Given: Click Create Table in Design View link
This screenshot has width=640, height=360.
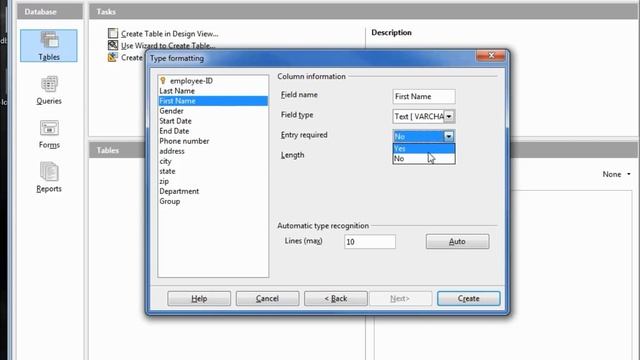Looking at the screenshot, I should 169,33.
